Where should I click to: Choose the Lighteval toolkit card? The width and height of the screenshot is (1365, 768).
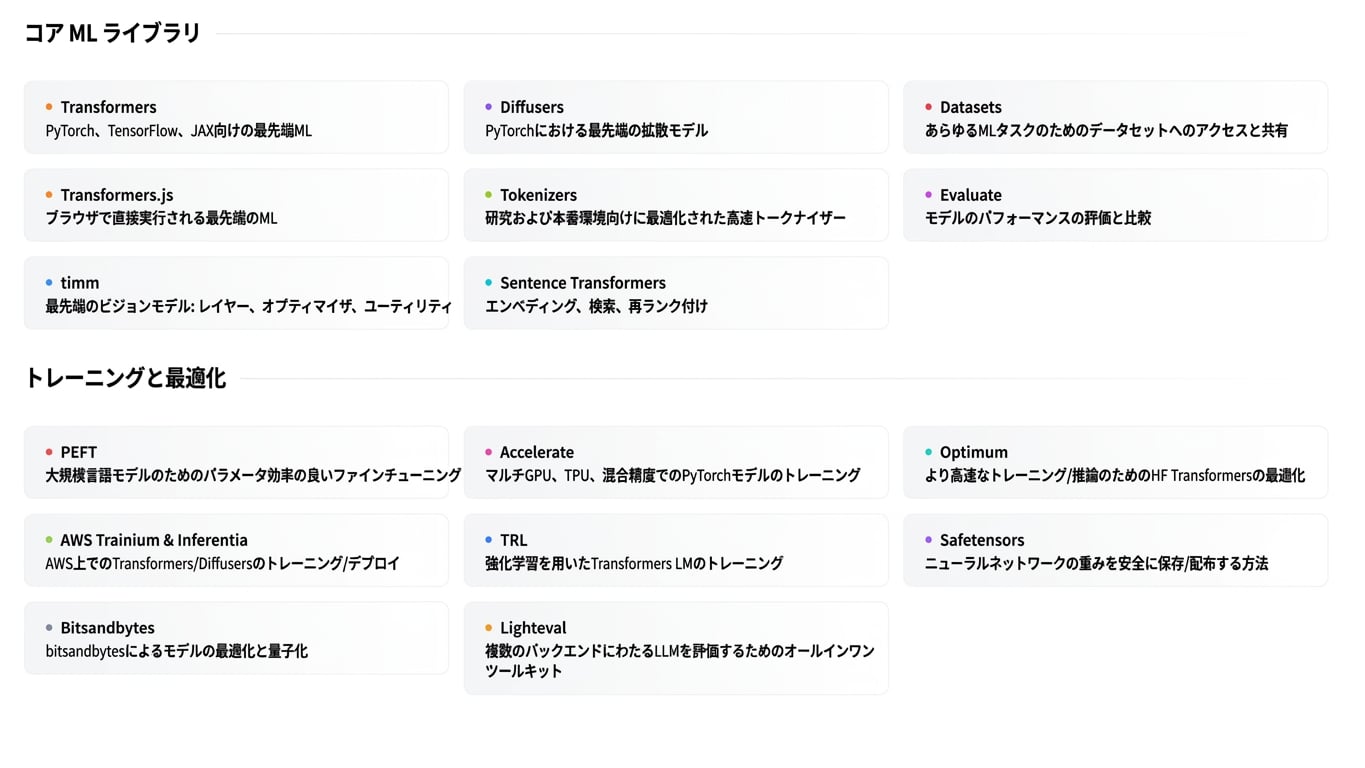tap(676, 648)
